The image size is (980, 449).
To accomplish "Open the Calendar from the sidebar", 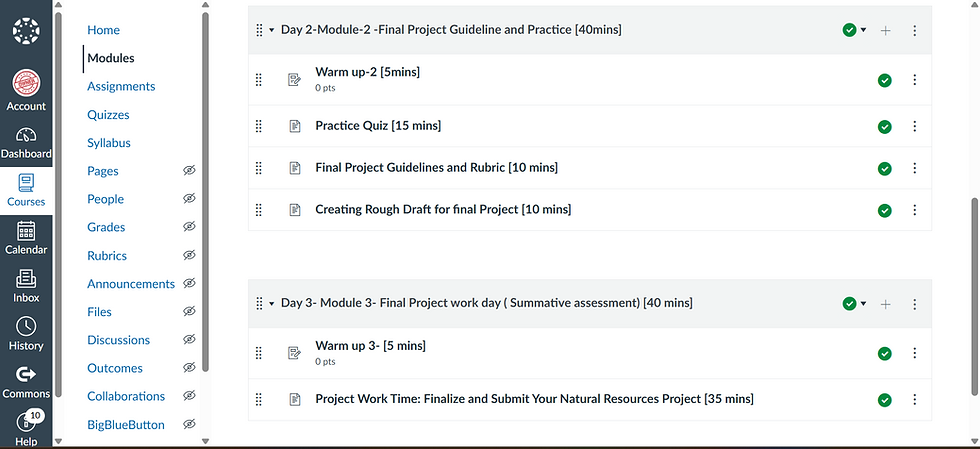I will point(26,238).
